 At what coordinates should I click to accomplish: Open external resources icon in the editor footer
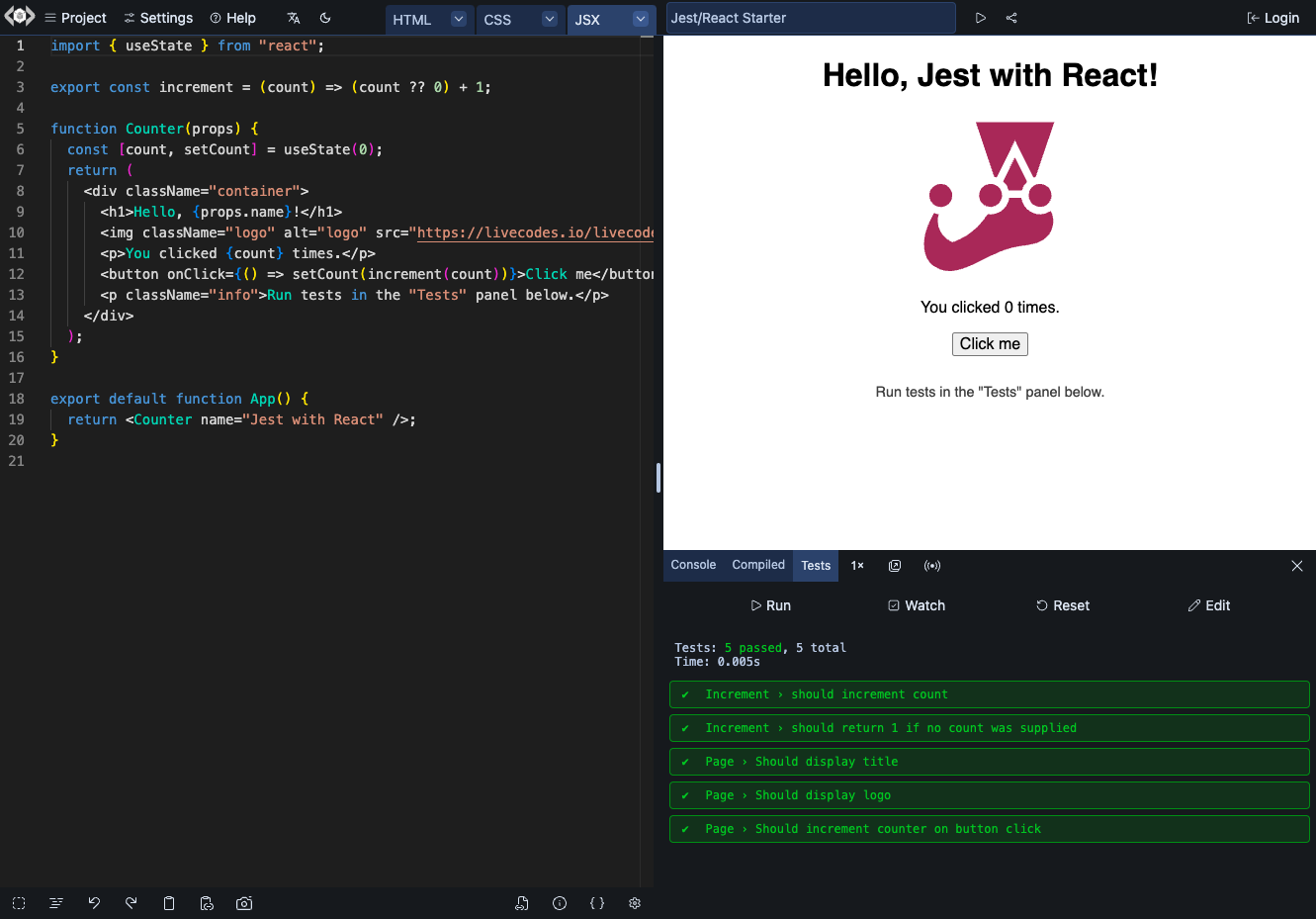(x=522, y=903)
